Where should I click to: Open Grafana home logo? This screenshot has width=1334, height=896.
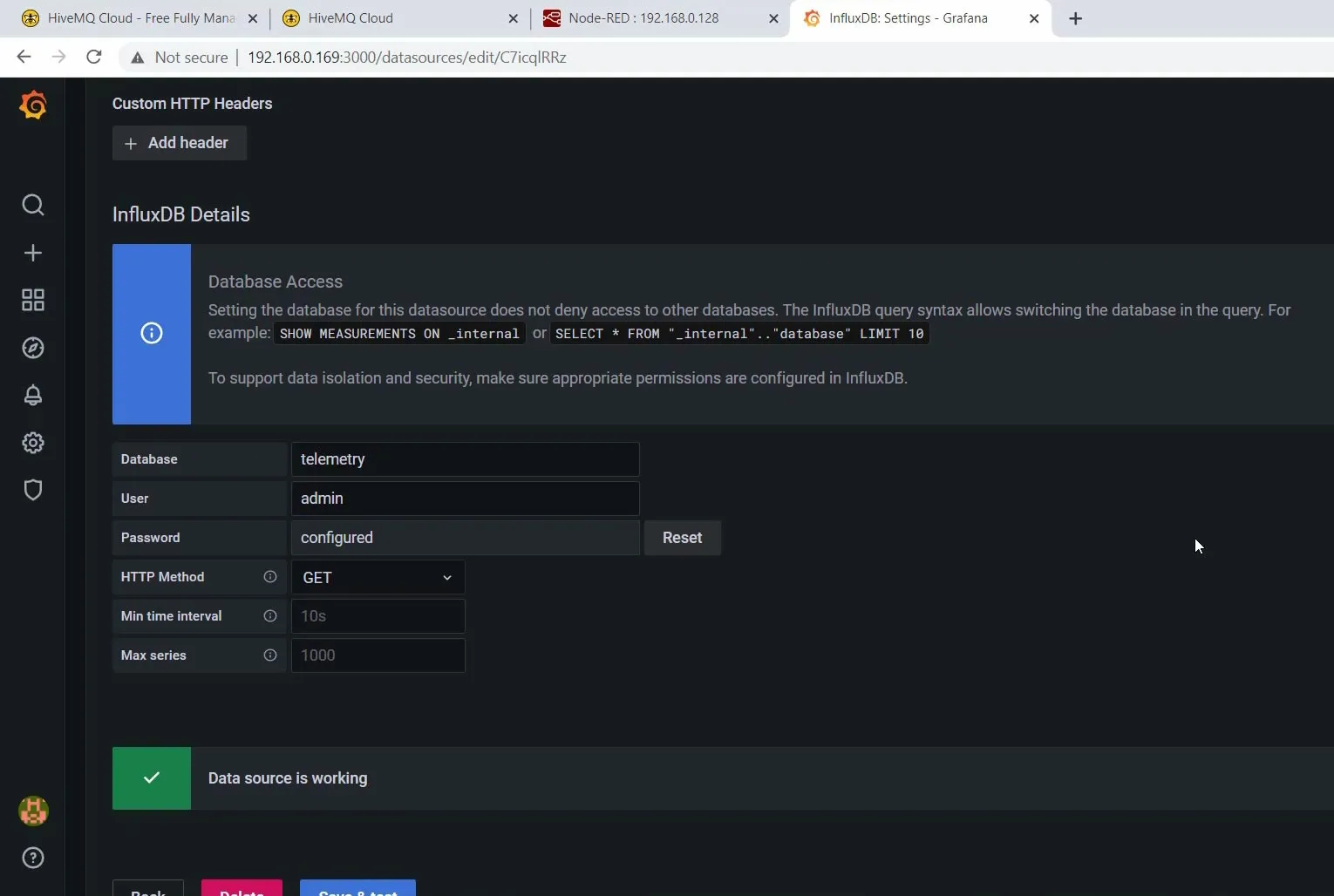pos(33,105)
